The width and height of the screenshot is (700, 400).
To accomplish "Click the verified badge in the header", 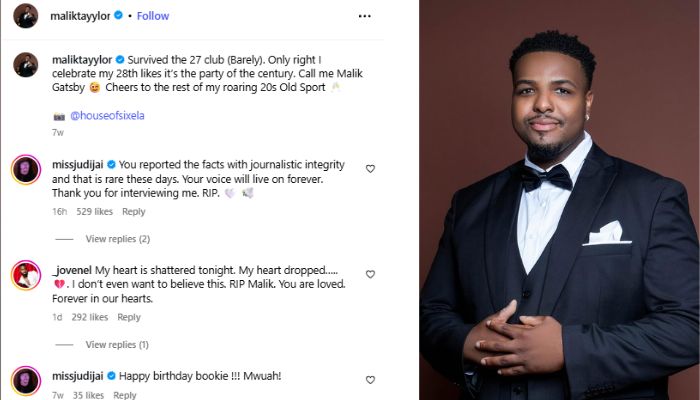I will (x=119, y=16).
